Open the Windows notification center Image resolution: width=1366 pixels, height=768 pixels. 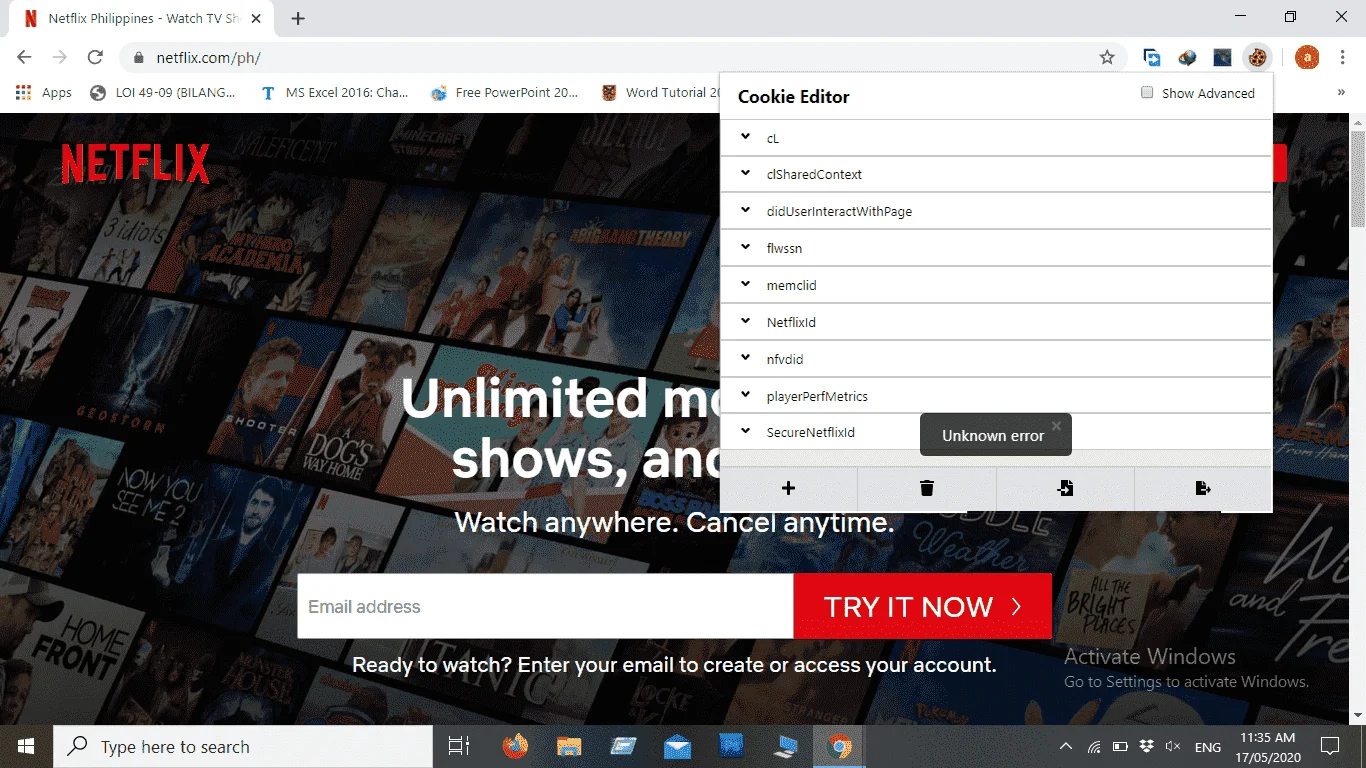click(1330, 746)
